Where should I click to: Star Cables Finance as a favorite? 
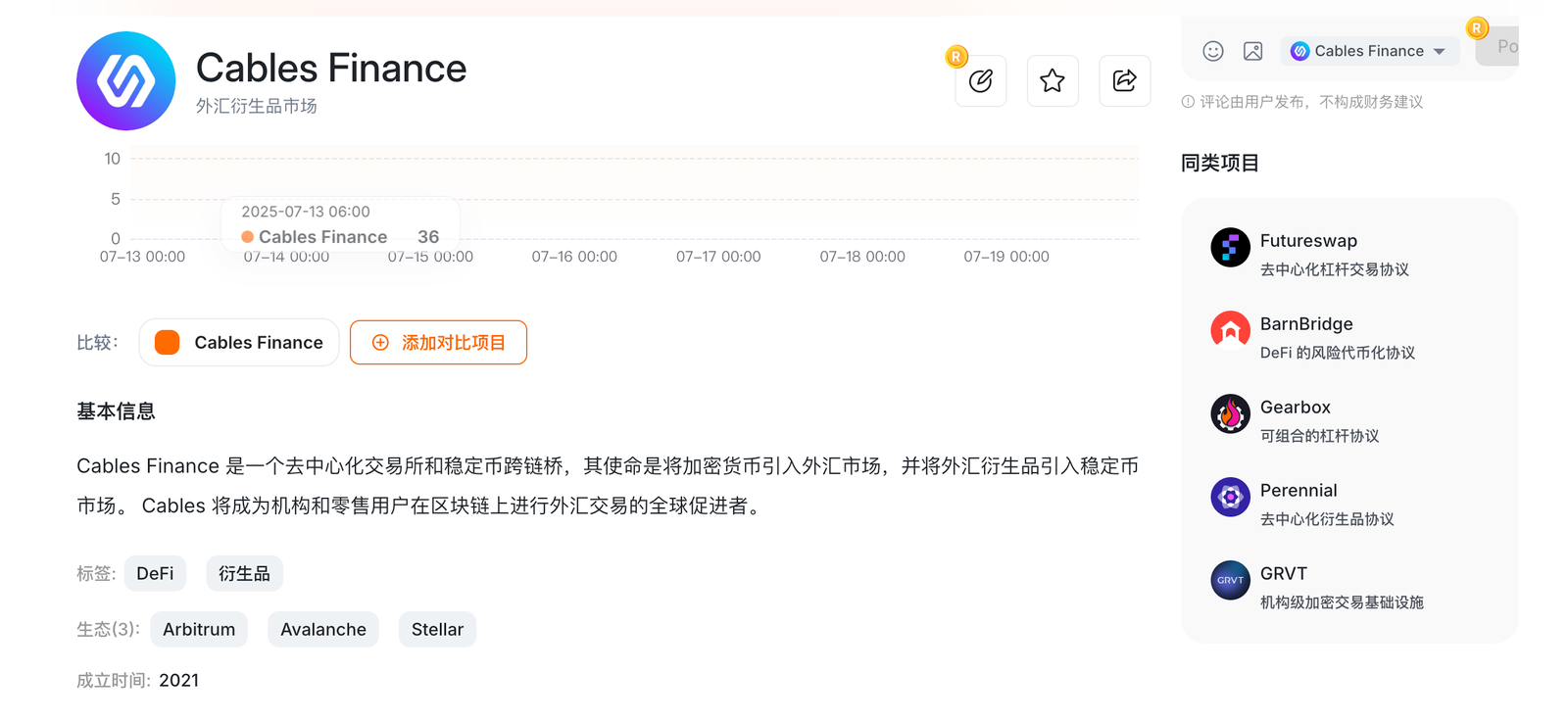[1053, 81]
